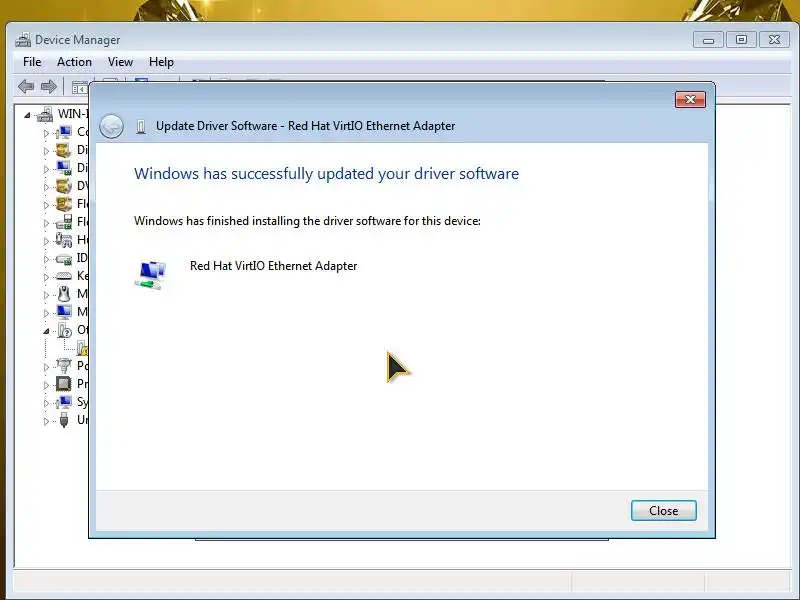The height and width of the screenshot is (600, 800).
Task: Click the Device Manager title bar icon
Action: [23, 40]
